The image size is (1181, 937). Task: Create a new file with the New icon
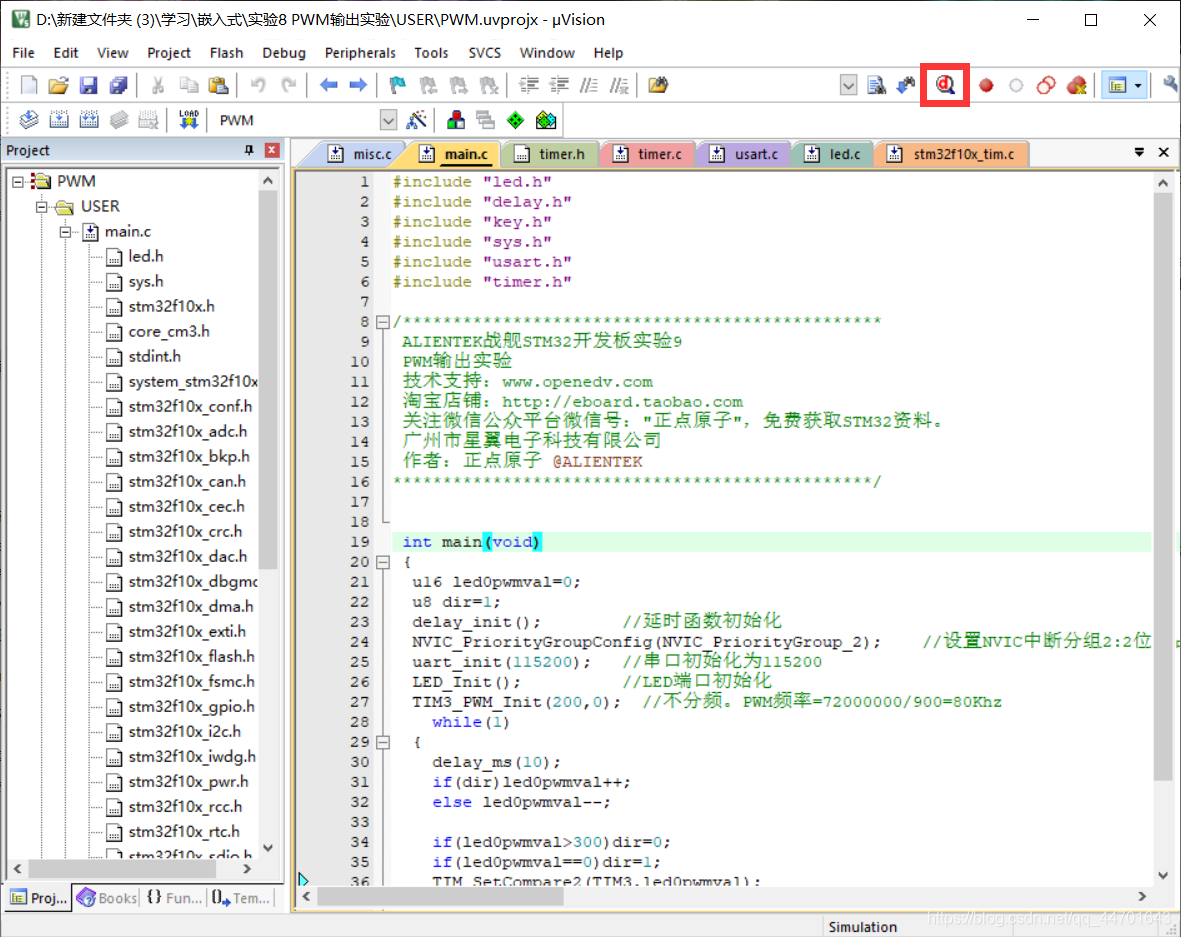point(29,85)
